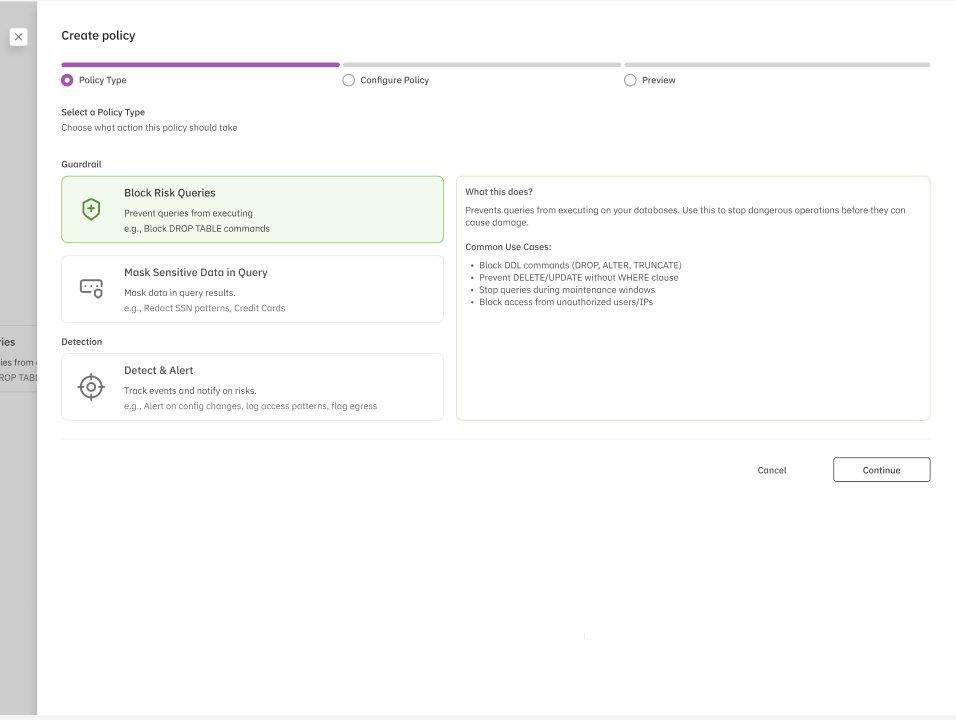Click the "Policy Type" step label
956x720 pixels.
tap(102, 80)
